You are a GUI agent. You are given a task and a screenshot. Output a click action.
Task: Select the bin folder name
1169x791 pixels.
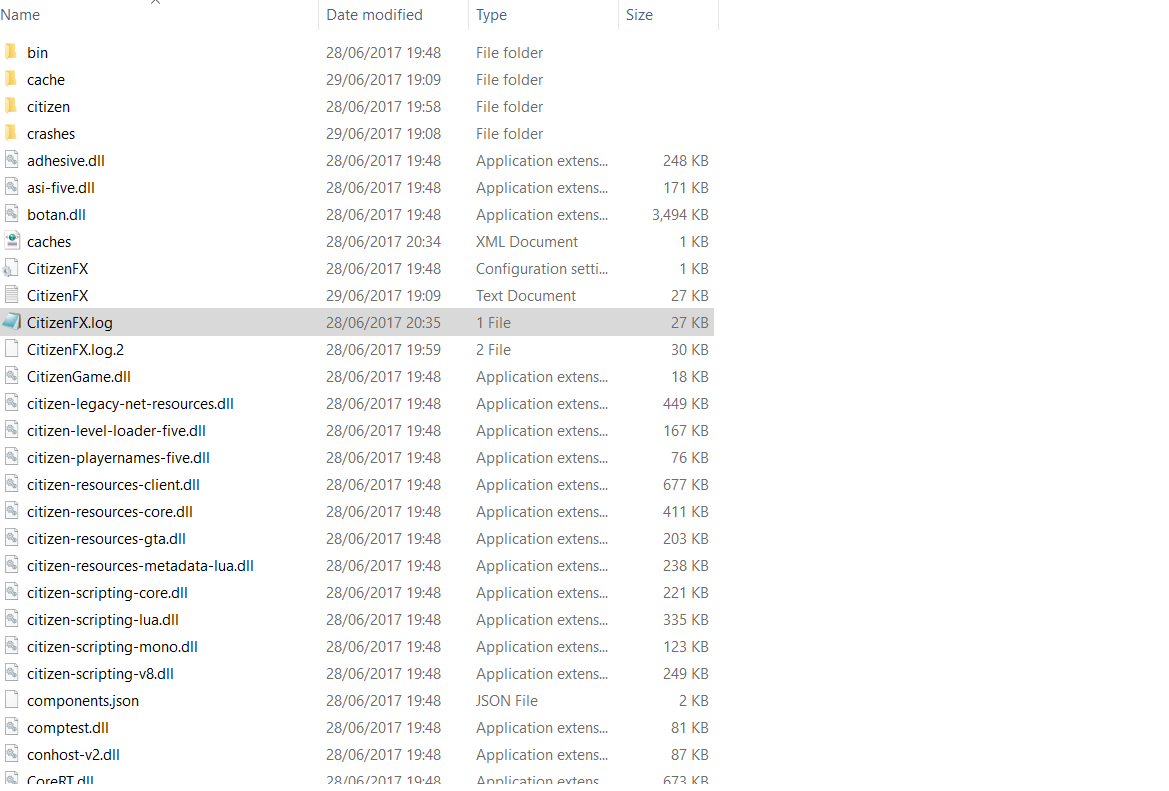pyautogui.click(x=37, y=52)
